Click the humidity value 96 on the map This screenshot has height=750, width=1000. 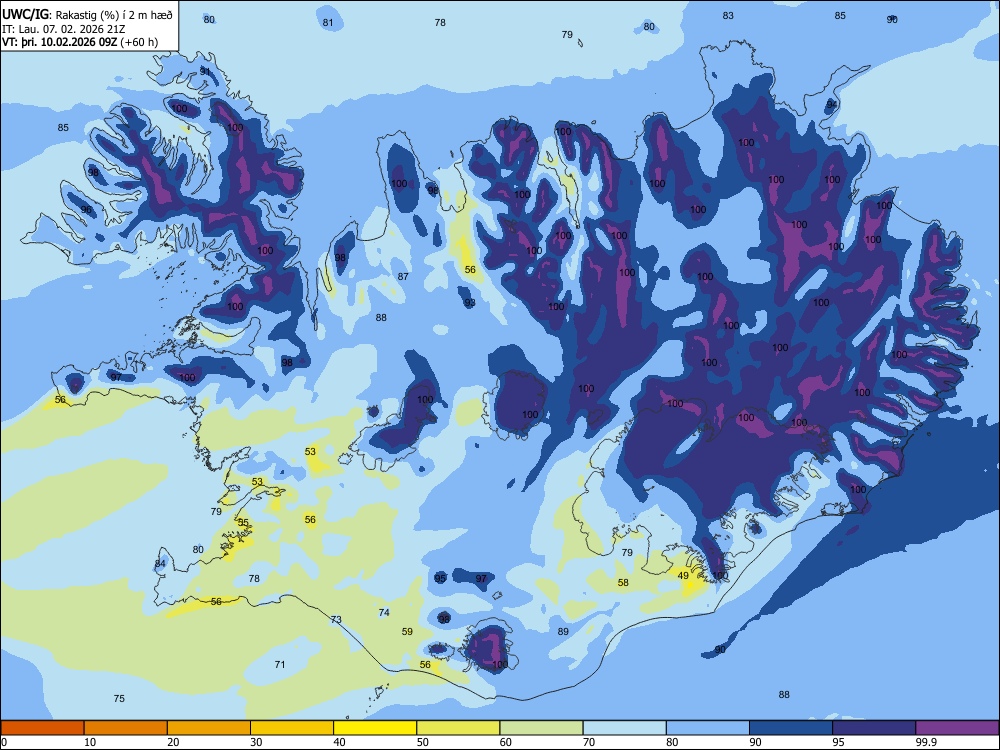(x=86, y=209)
